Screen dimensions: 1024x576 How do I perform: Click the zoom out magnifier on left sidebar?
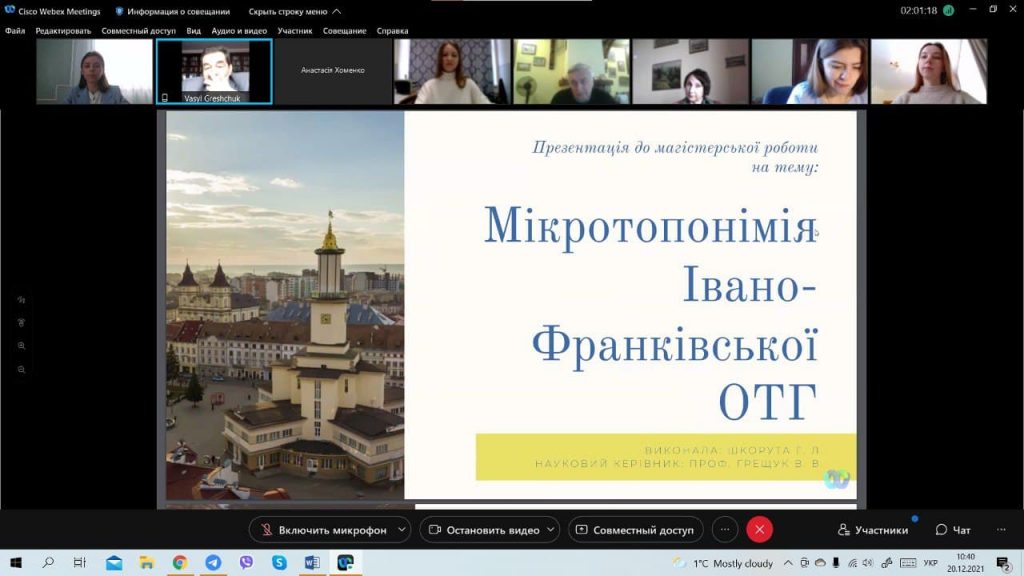(x=21, y=369)
